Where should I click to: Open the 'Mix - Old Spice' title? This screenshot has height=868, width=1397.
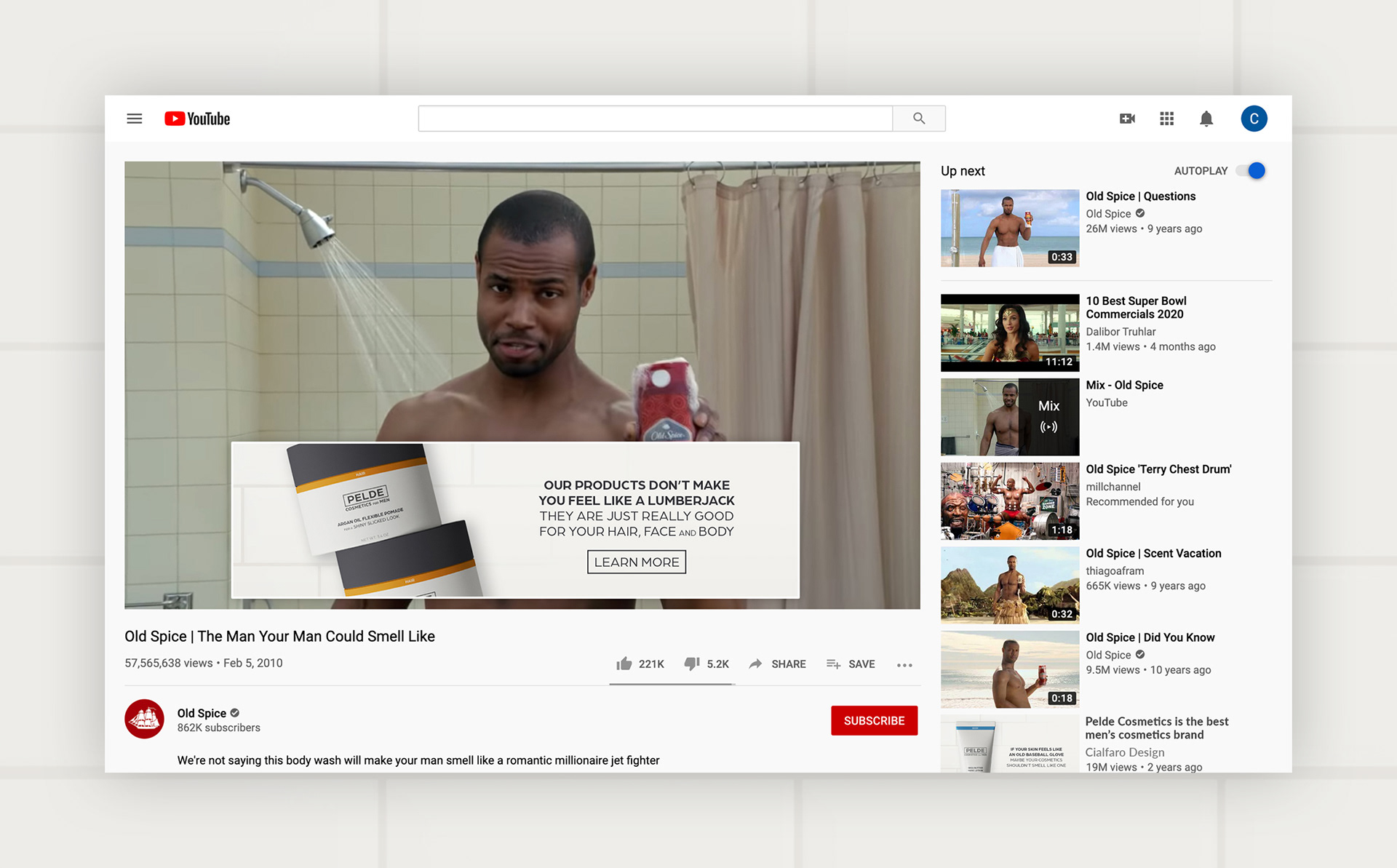(1124, 385)
